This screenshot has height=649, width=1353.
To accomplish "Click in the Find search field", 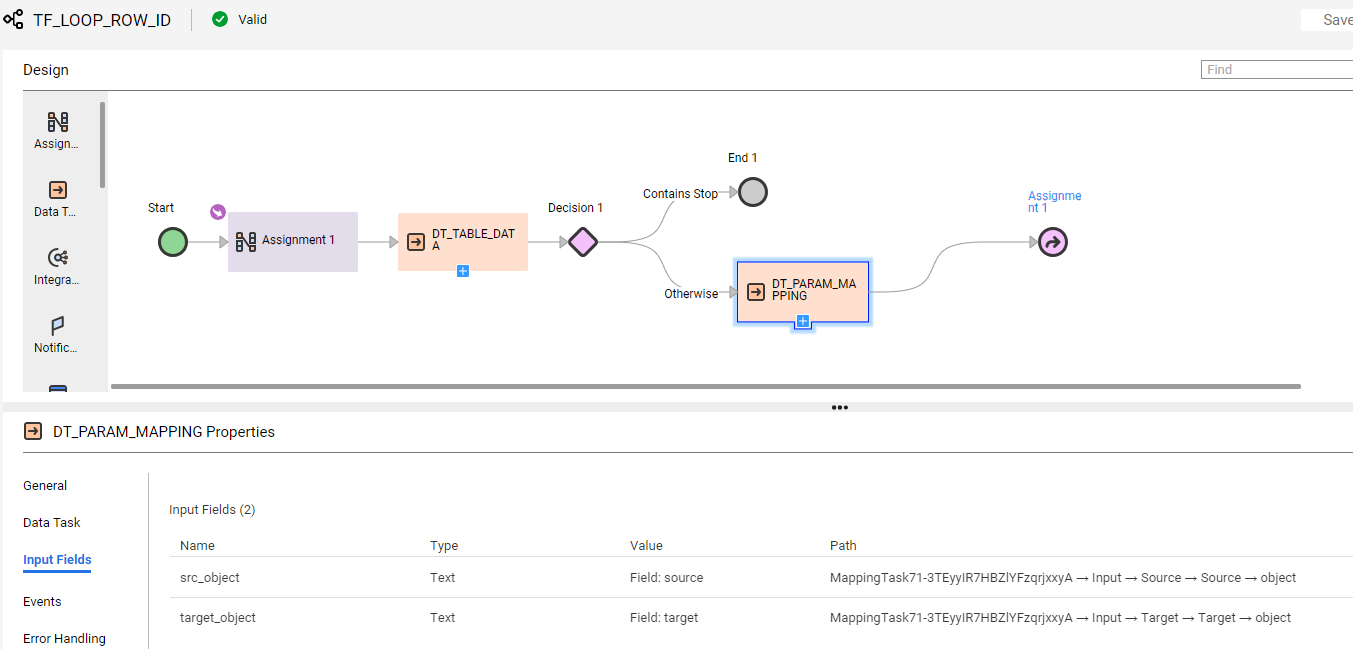I will coord(1277,70).
